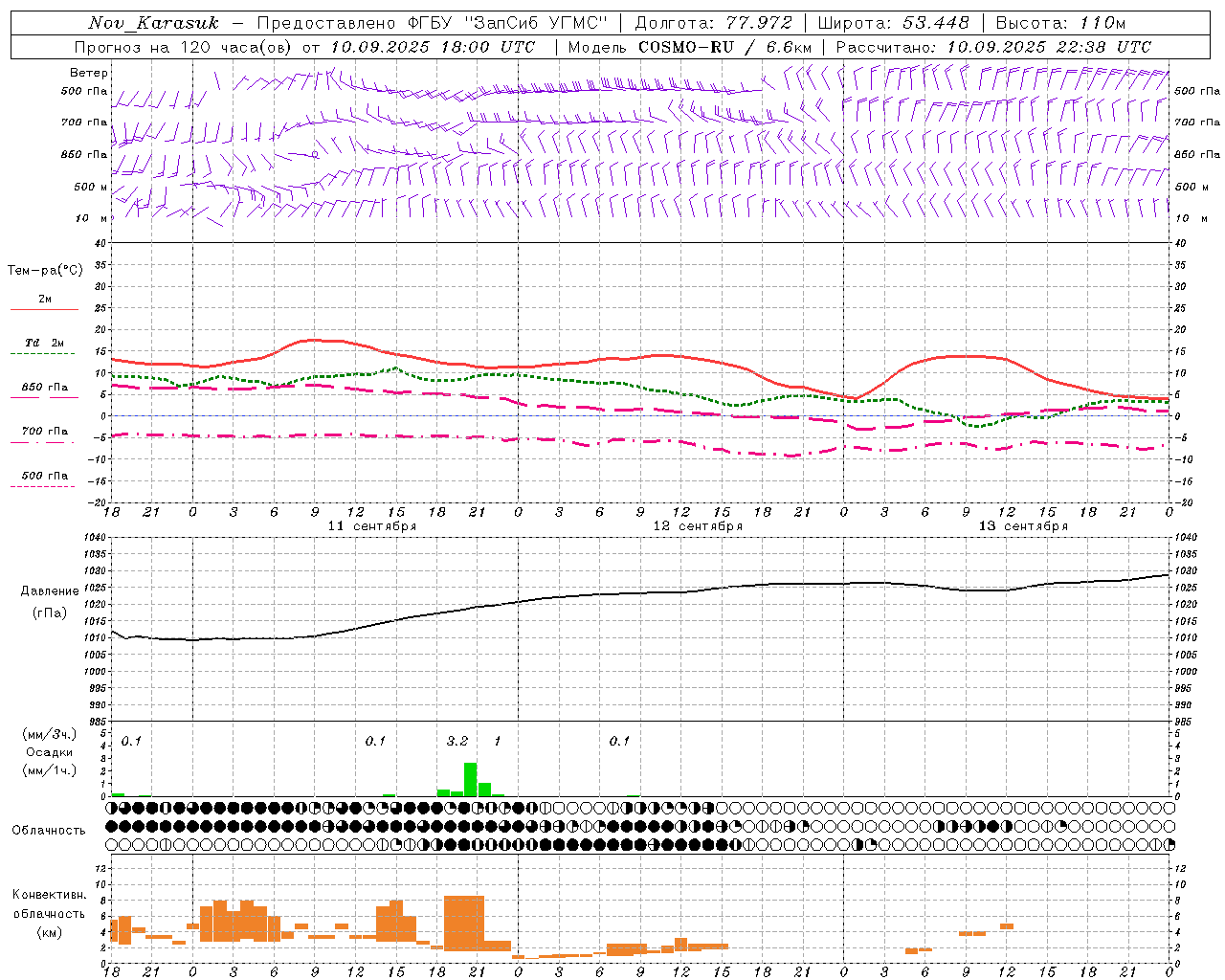Click the 10 м wind level label

point(92,219)
